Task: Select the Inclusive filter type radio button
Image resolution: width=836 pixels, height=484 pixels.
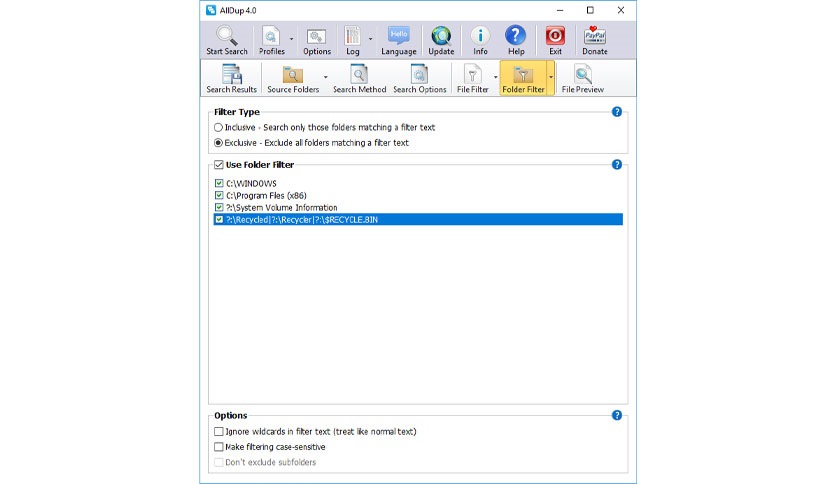Action: click(x=219, y=128)
